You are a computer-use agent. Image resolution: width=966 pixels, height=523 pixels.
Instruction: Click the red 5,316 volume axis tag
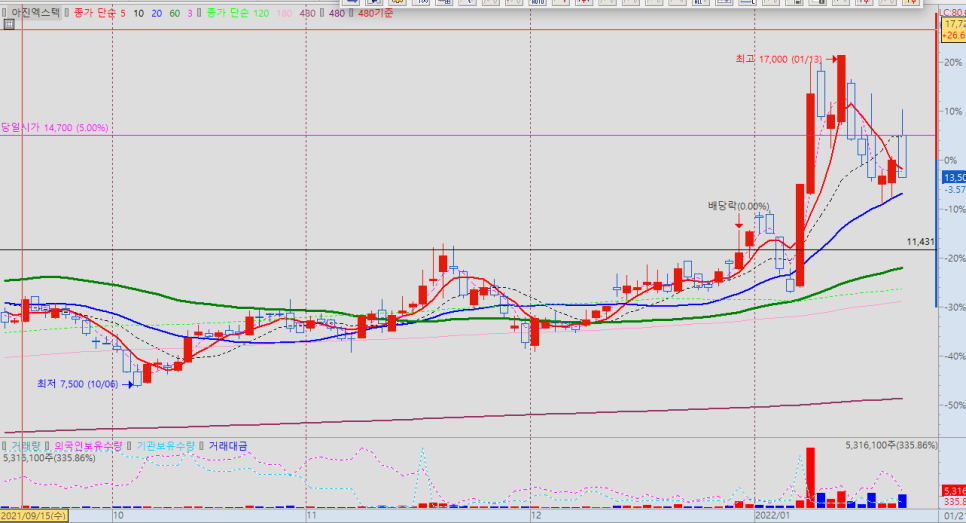point(954,490)
